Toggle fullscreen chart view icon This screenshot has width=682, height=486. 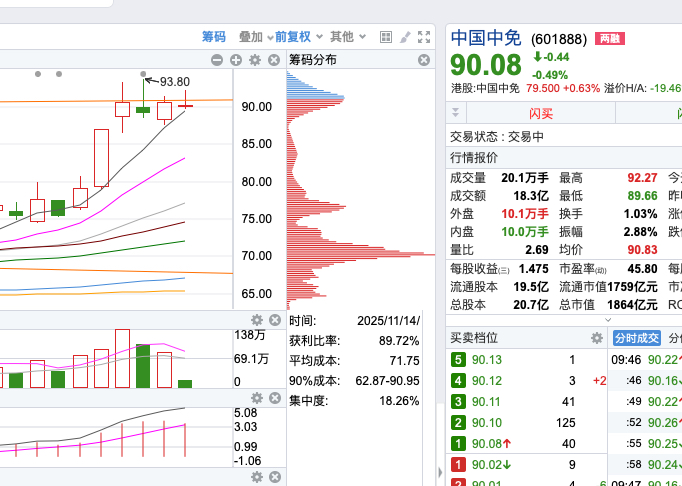(424, 37)
